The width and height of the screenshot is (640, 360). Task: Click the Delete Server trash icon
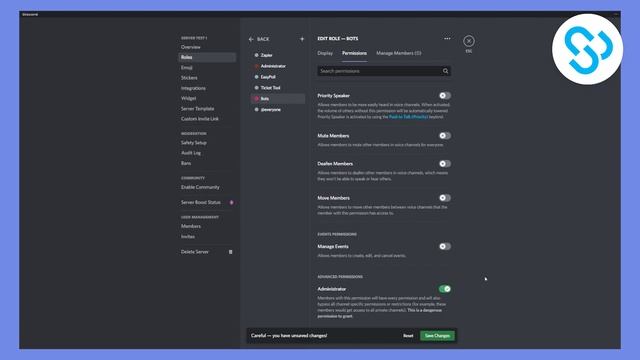[231, 252]
